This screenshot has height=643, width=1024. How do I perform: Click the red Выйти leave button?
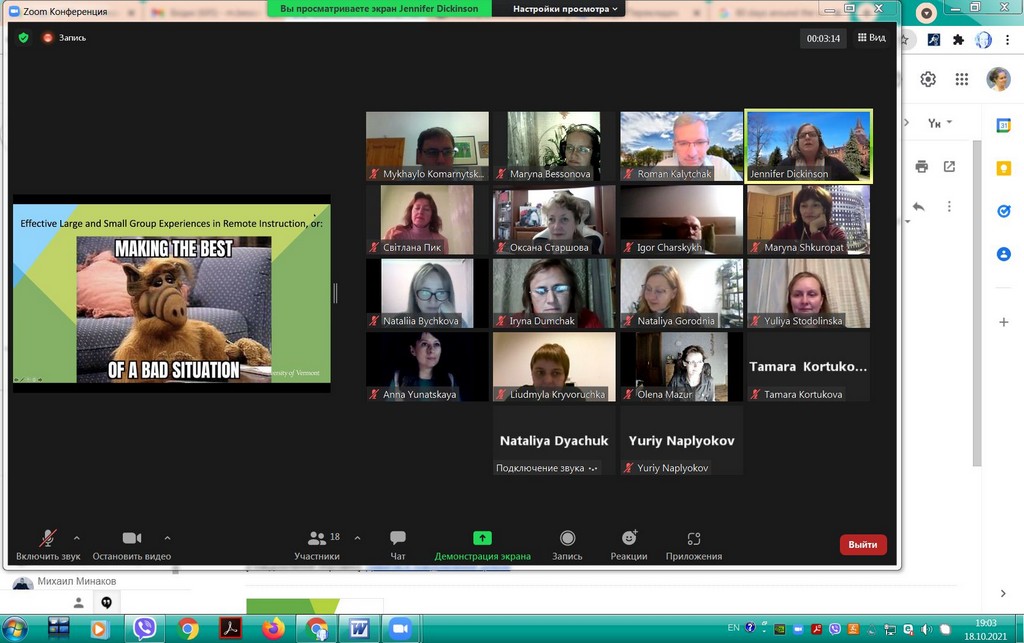pos(862,545)
